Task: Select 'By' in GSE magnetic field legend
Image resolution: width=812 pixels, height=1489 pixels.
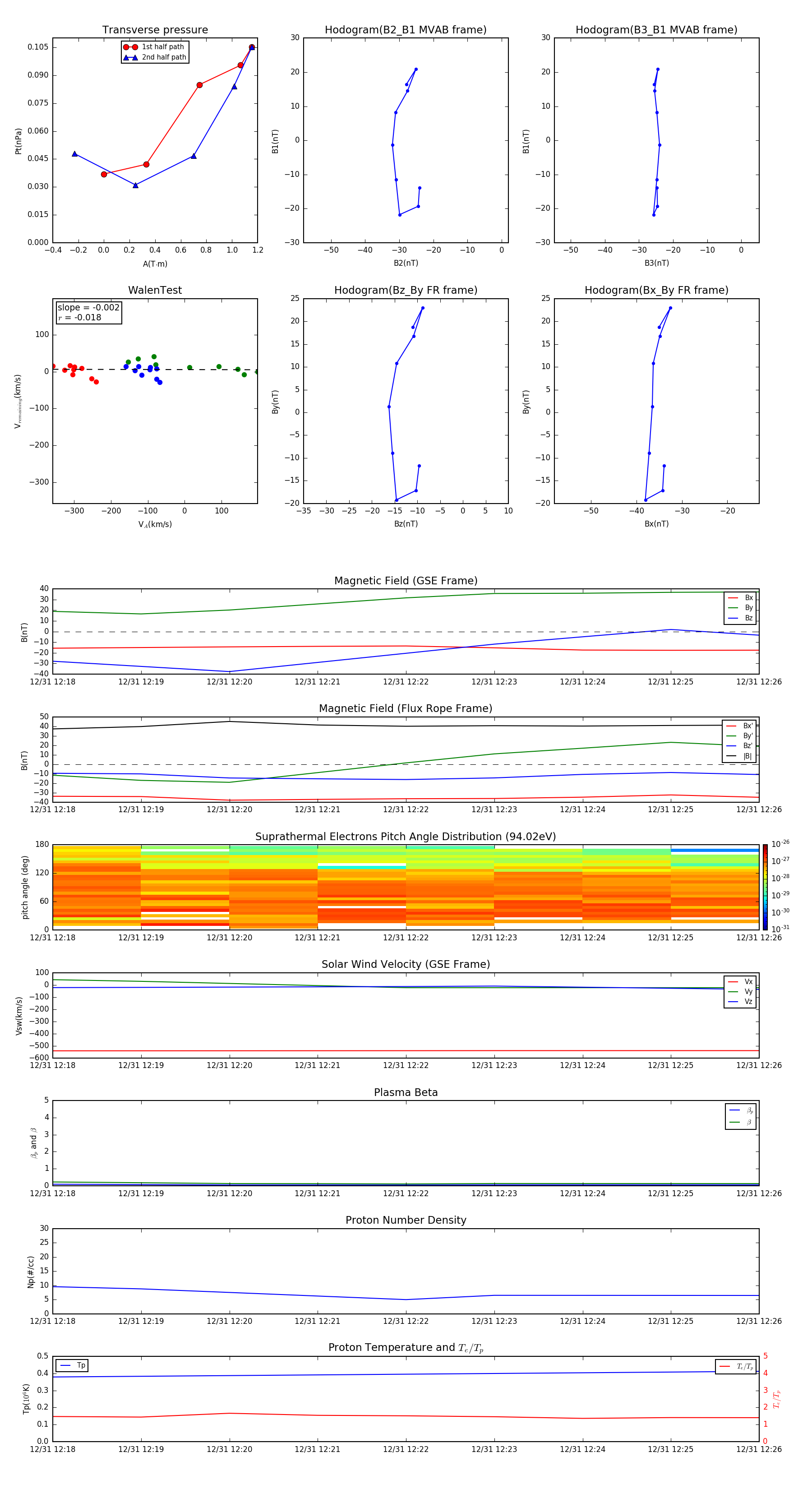Action: pos(741,608)
